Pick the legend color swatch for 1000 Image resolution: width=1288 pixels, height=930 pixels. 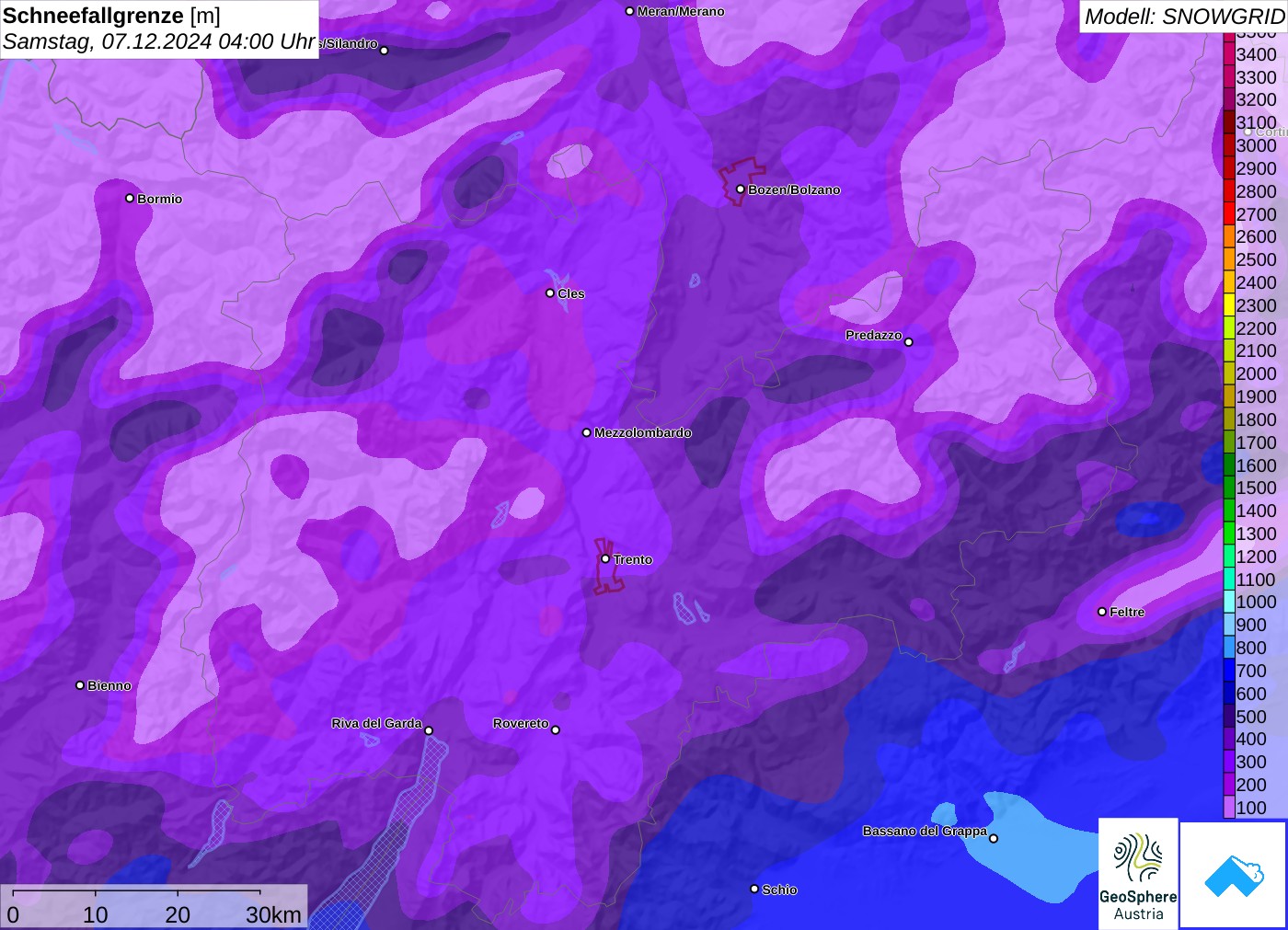pyautogui.click(x=1229, y=602)
